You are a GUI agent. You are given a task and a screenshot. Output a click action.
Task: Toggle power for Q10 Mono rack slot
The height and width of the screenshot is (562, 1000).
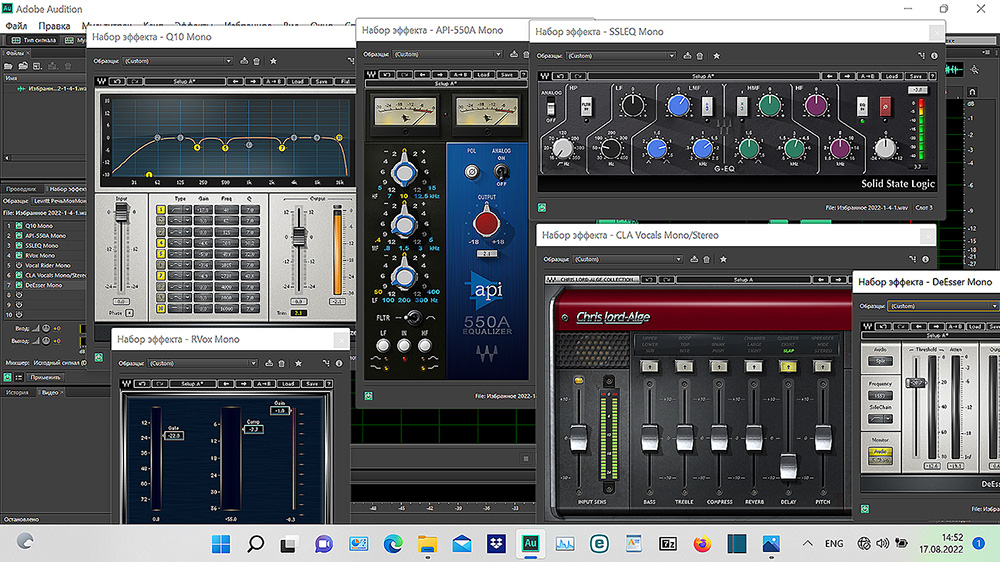(20, 226)
